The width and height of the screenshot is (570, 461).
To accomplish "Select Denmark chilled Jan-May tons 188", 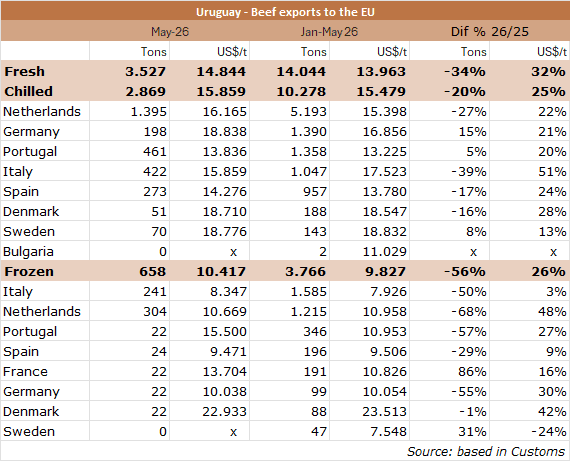I will click(315, 211).
